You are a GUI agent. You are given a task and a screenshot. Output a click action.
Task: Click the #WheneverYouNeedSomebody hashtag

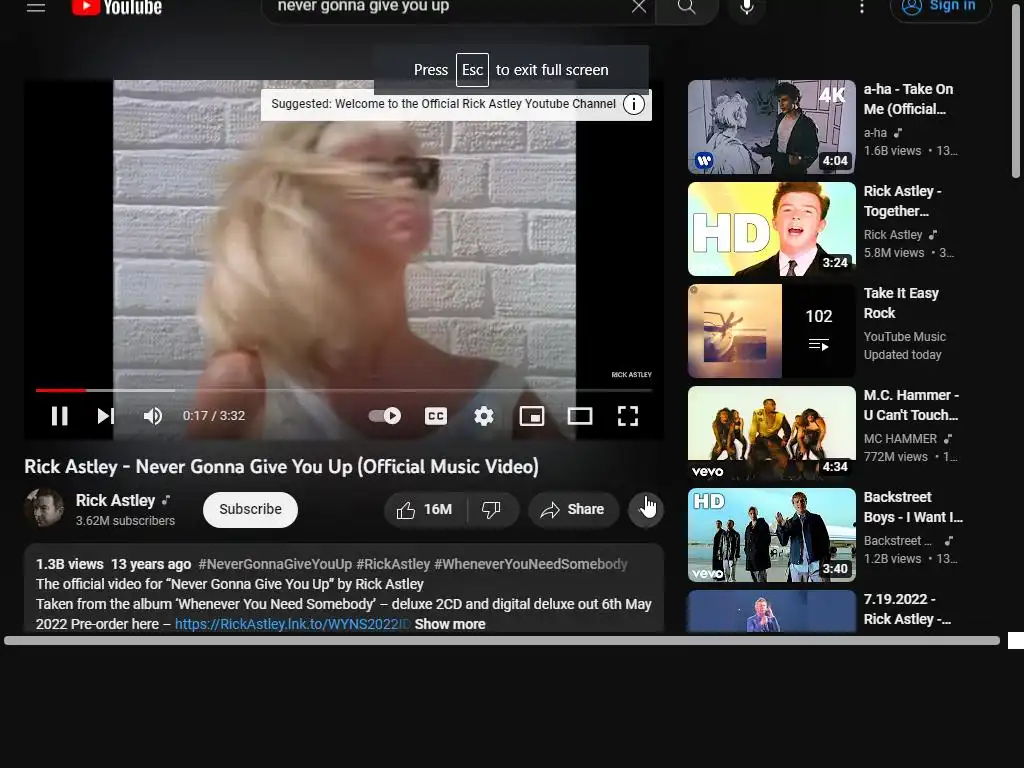tap(530, 564)
